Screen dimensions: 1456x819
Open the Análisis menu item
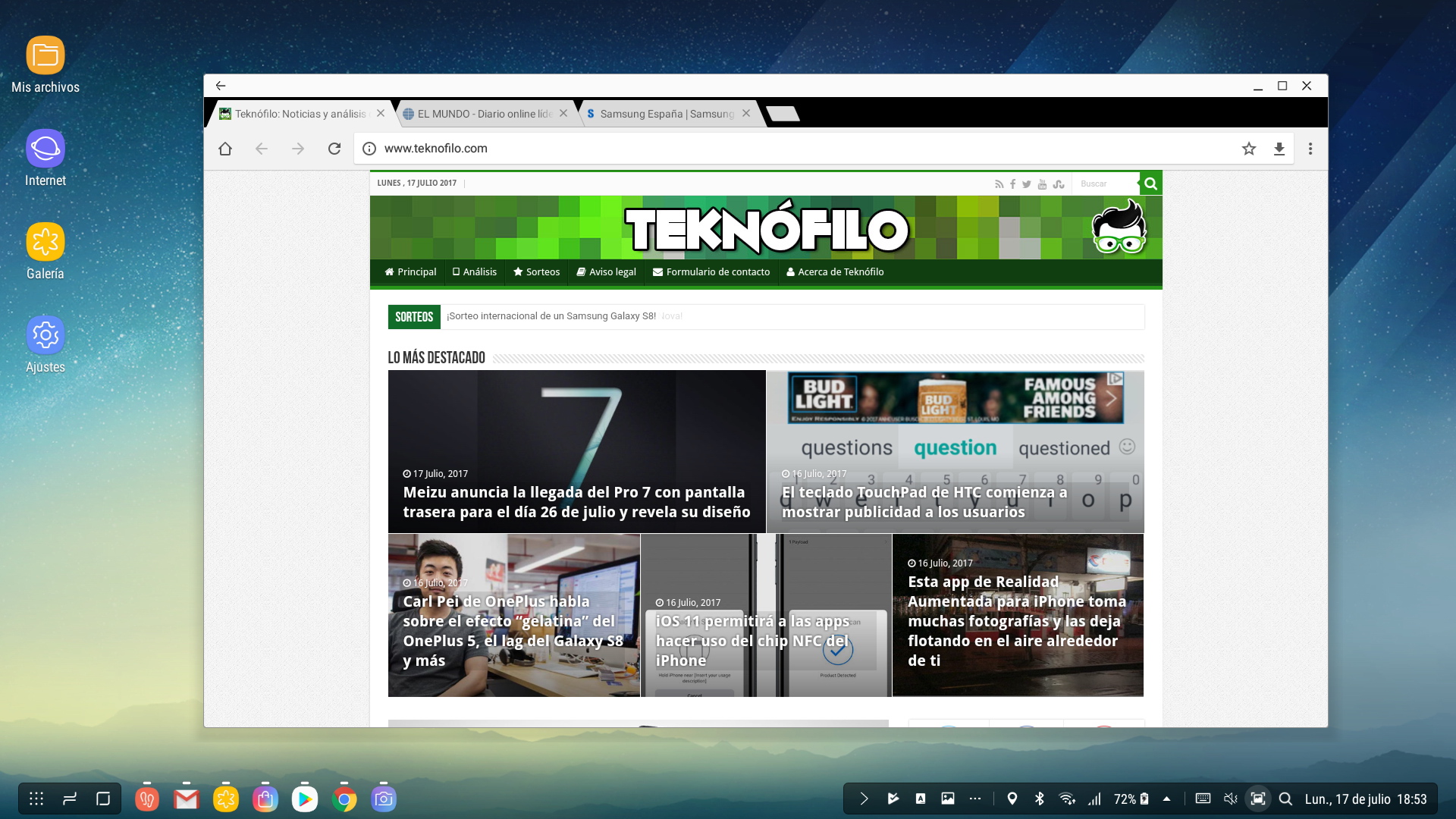click(475, 271)
